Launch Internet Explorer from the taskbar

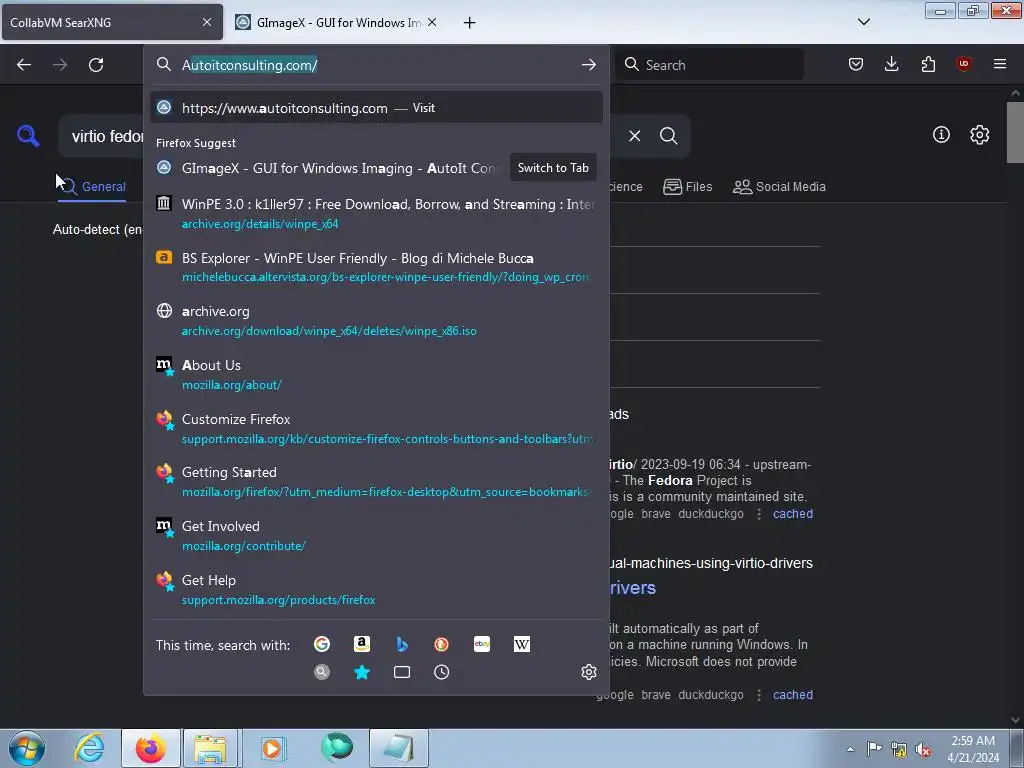coord(89,748)
